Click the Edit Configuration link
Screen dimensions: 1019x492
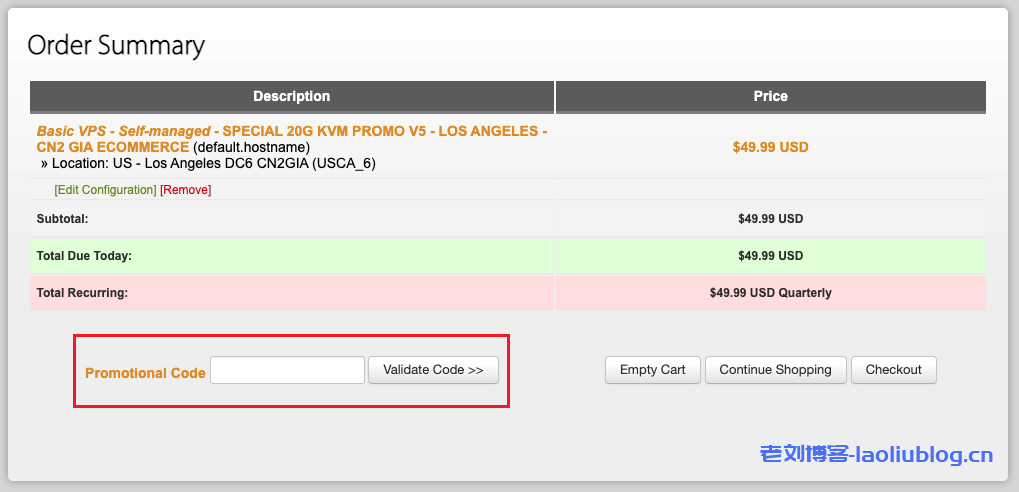[x=105, y=190]
